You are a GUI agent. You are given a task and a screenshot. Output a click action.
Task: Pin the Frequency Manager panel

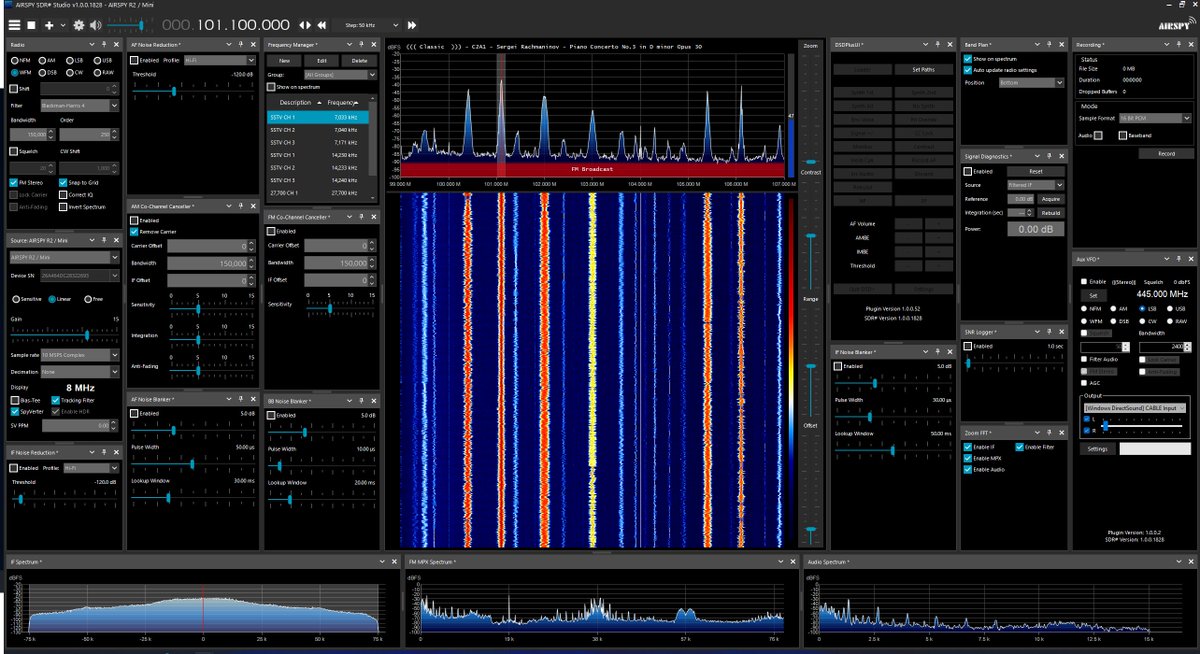[x=362, y=45]
